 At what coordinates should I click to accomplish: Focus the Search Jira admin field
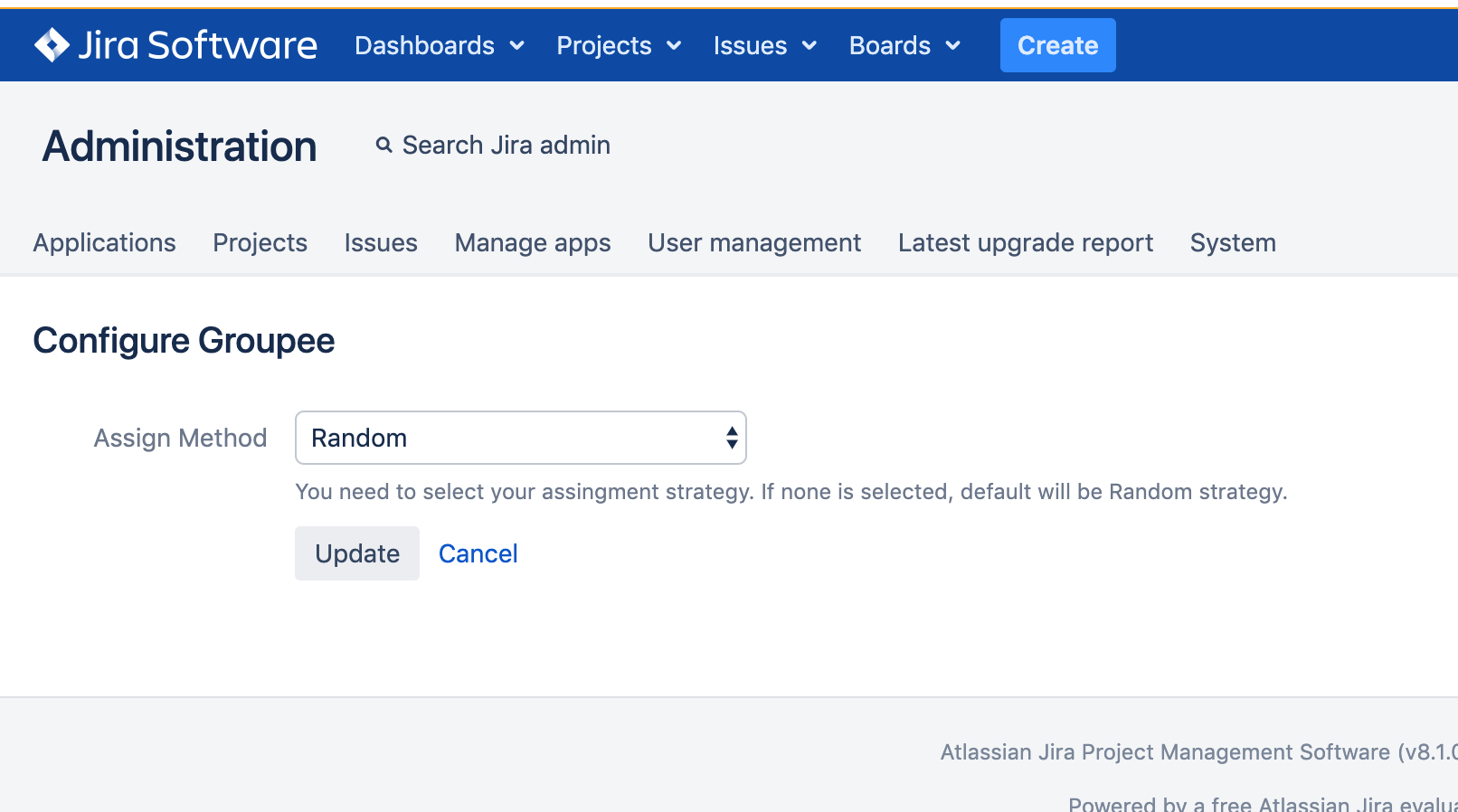click(506, 145)
